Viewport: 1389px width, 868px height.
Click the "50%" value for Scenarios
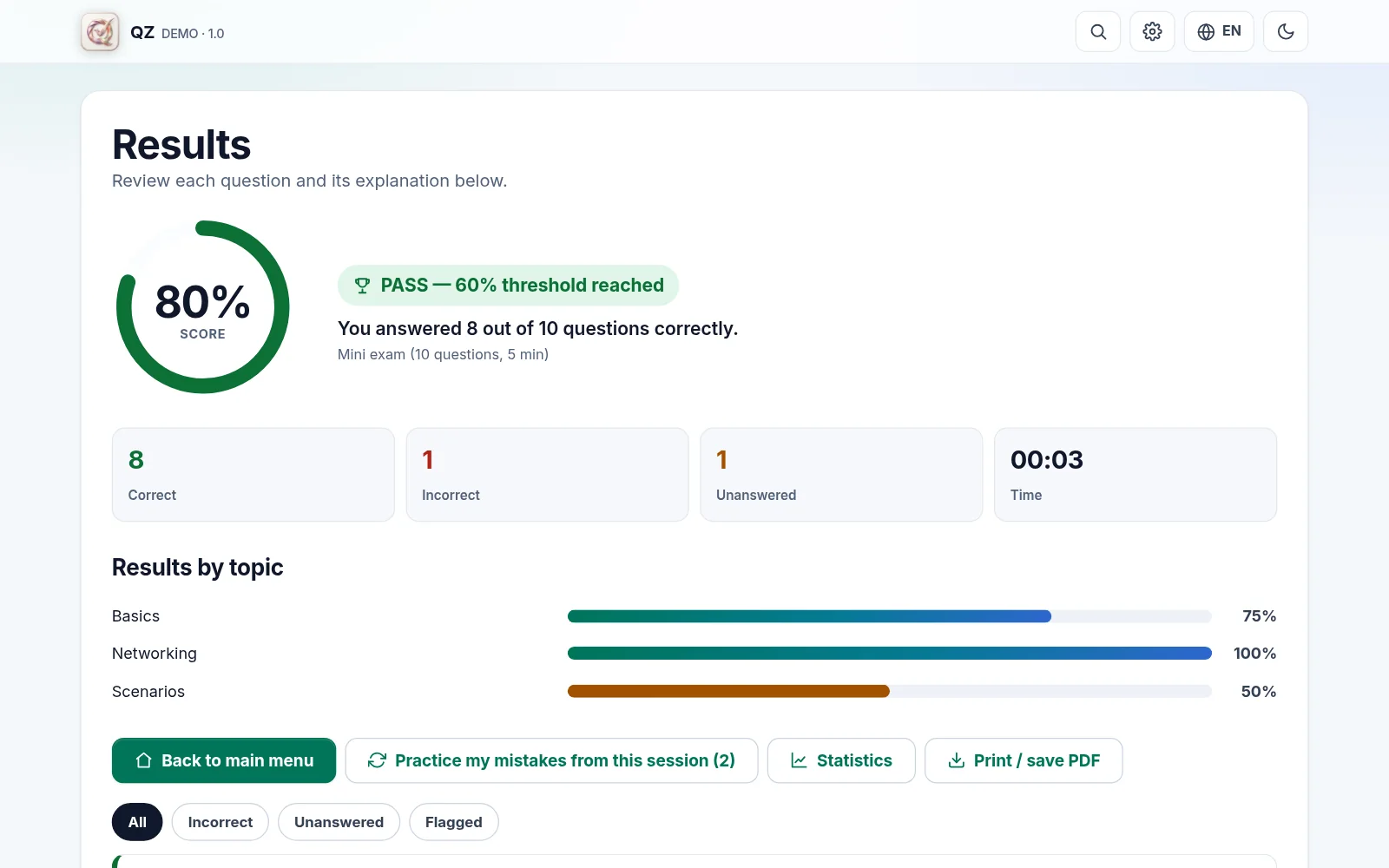pyautogui.click(x=1259, y=692)
